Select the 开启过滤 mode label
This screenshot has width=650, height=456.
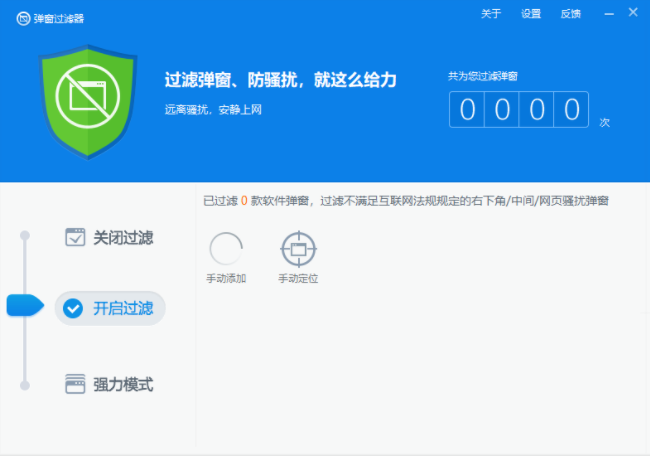click(123, 309)
